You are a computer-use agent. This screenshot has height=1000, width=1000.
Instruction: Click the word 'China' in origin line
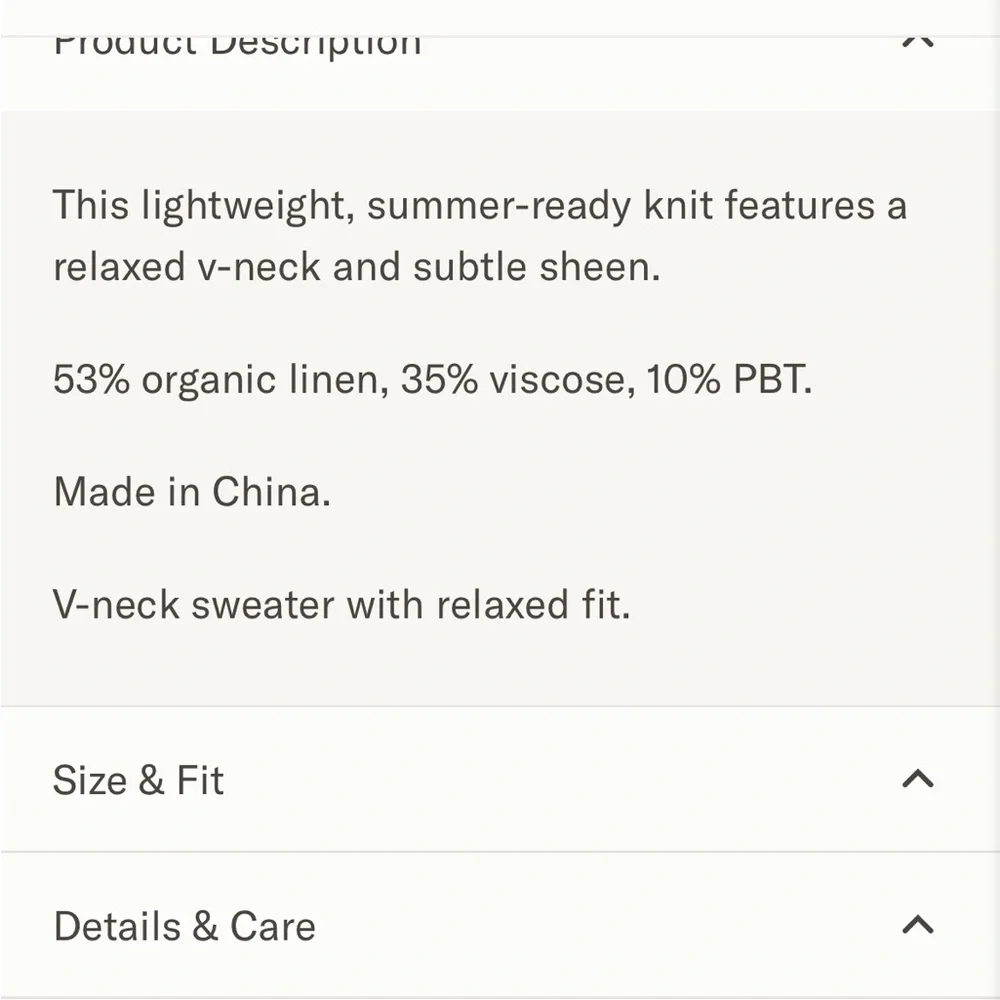(x=271, y=492)
